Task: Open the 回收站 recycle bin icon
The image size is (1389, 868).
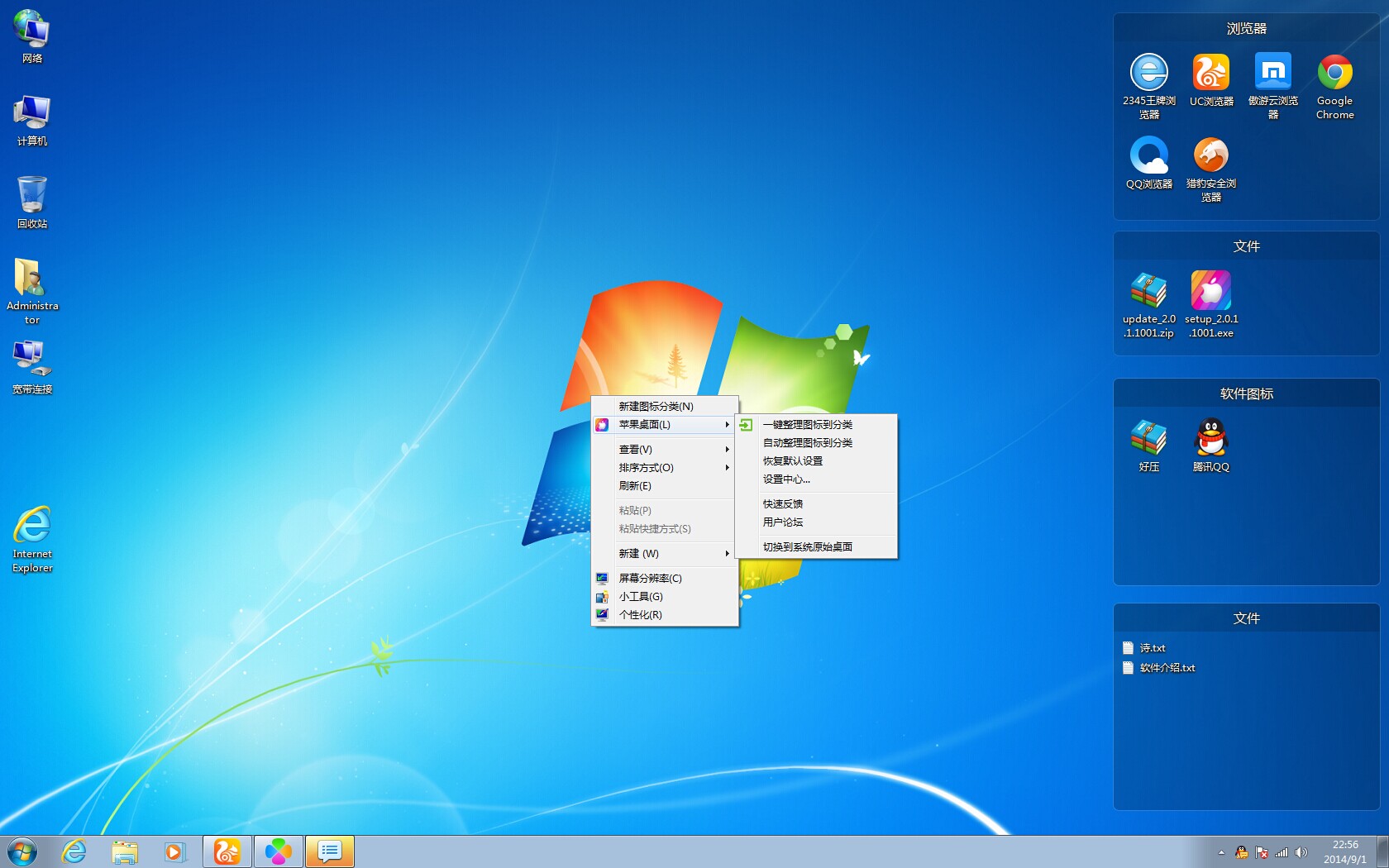Action: tap(32, 197)
